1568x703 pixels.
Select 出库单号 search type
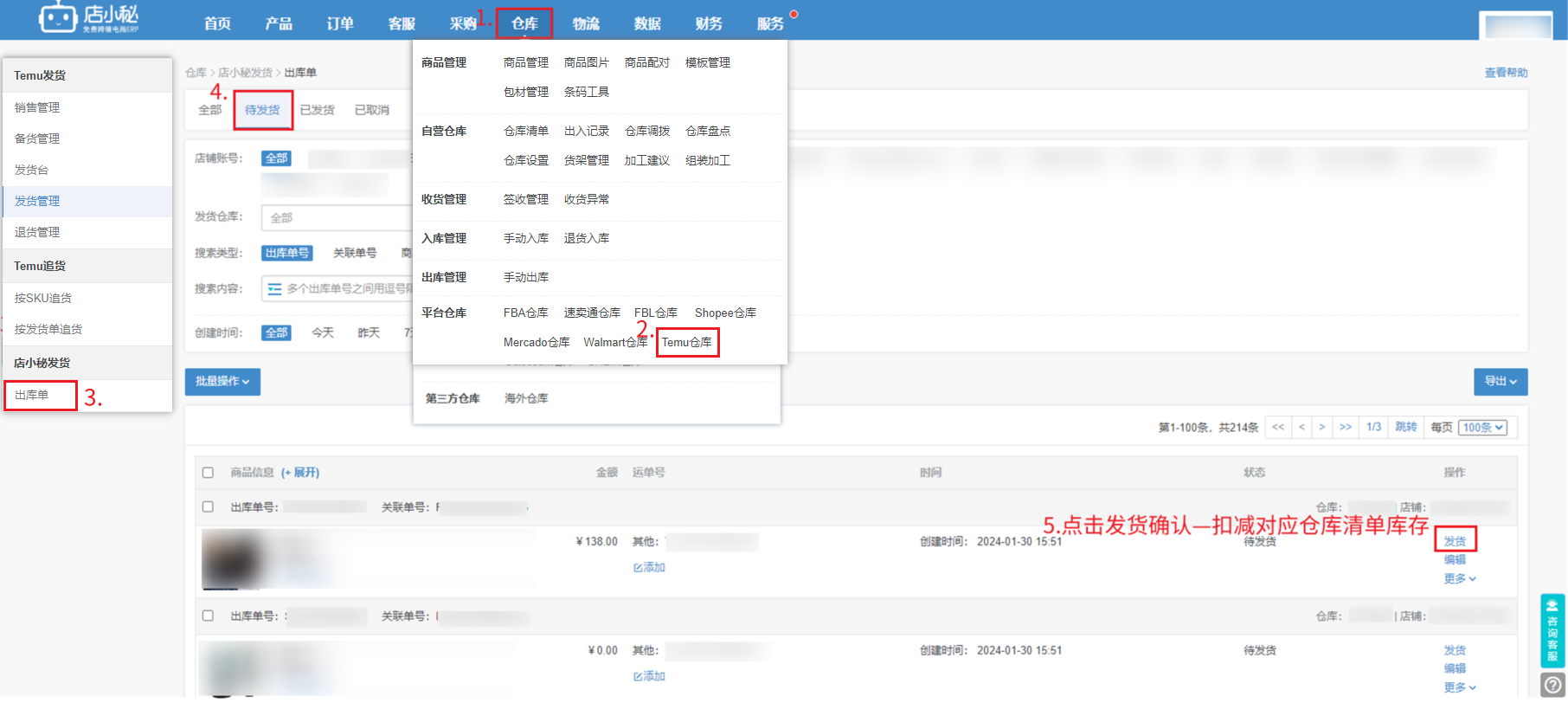pyautogui.click(x=286, y=253)
